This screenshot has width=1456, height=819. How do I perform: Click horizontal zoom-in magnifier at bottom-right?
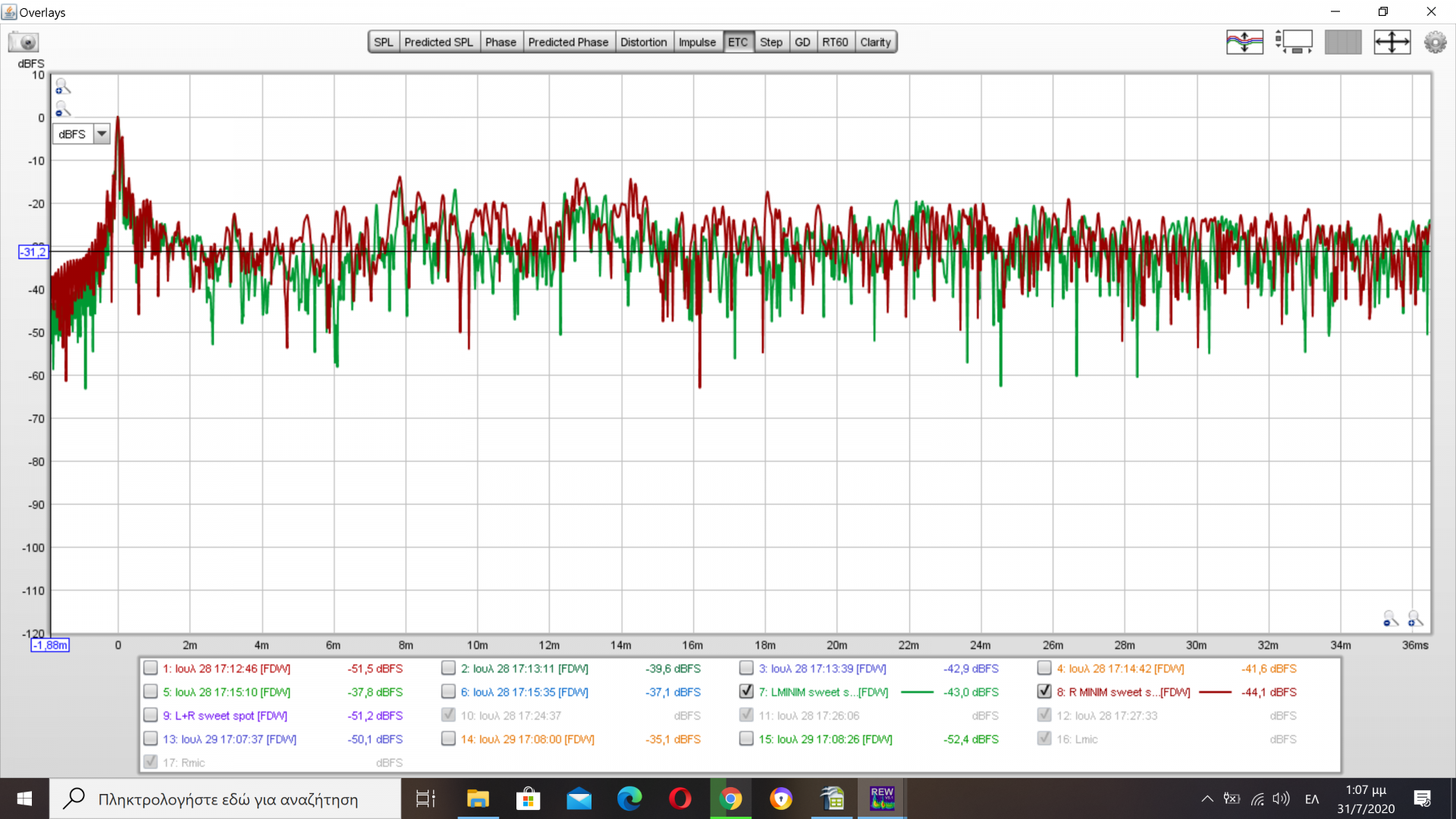point(1415,619)
